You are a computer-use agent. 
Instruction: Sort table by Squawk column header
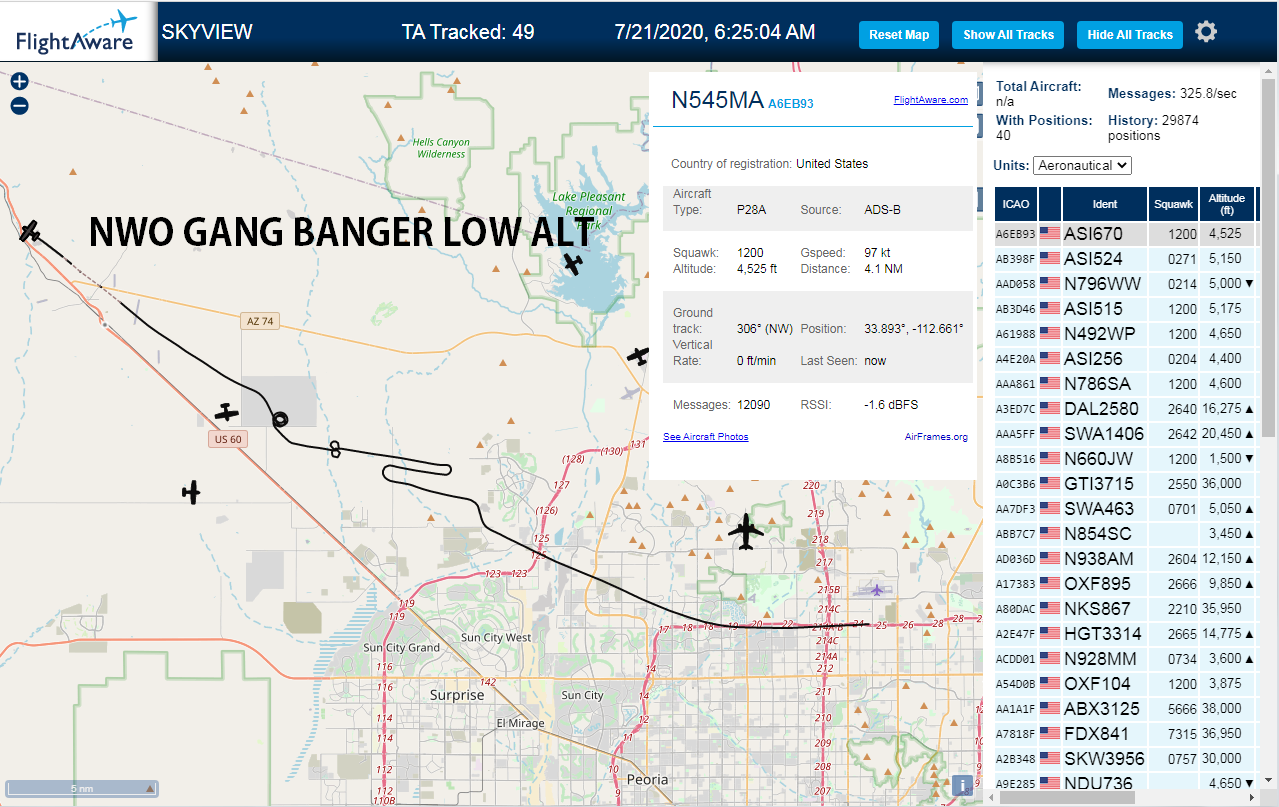pyautogui.click(x=1173, y=204)
